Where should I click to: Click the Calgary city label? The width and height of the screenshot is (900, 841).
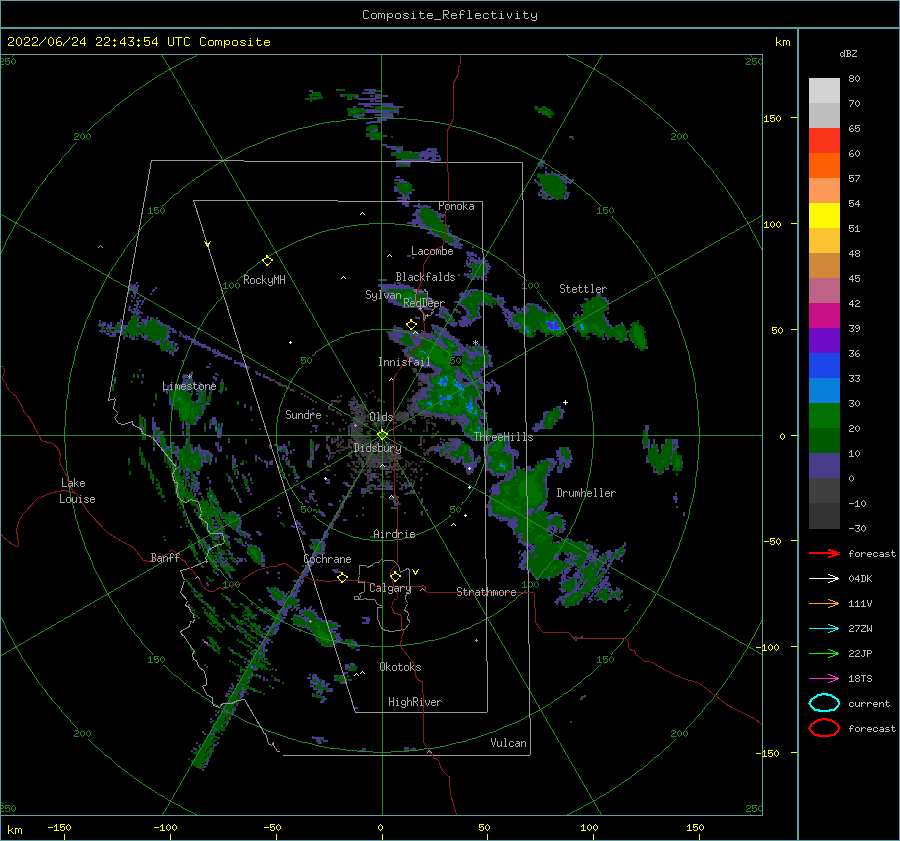coord(390,588)
